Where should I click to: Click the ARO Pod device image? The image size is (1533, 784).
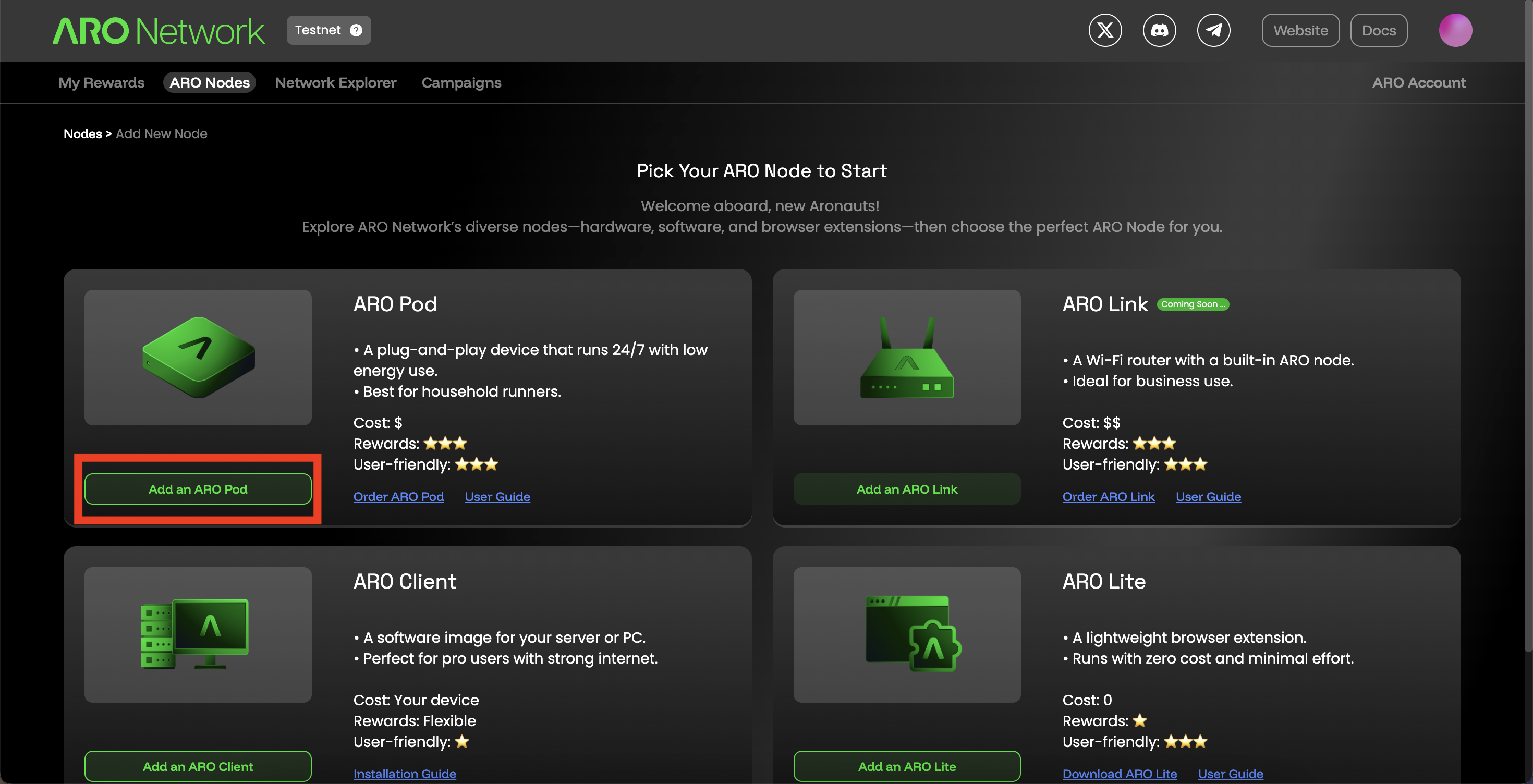198,358
